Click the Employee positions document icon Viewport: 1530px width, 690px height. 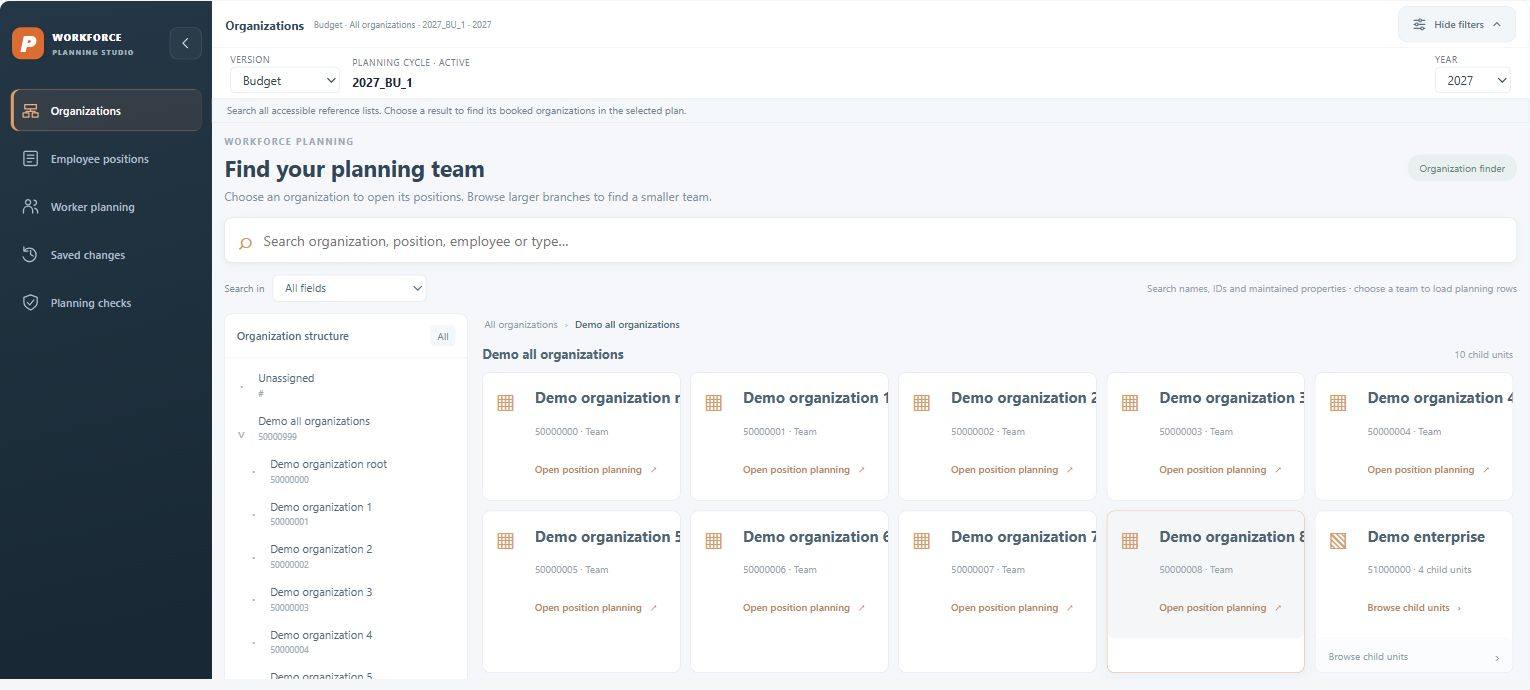(x=31, y=159)
